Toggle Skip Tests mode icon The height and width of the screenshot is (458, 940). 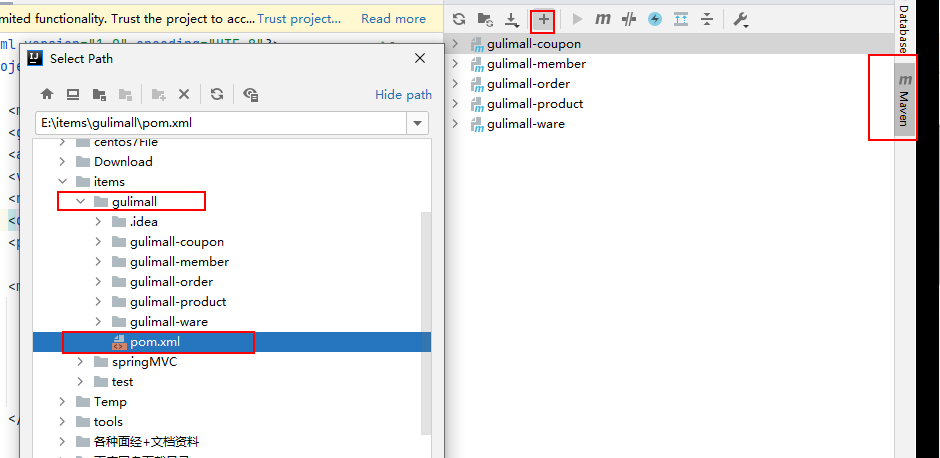click(628, 19)
